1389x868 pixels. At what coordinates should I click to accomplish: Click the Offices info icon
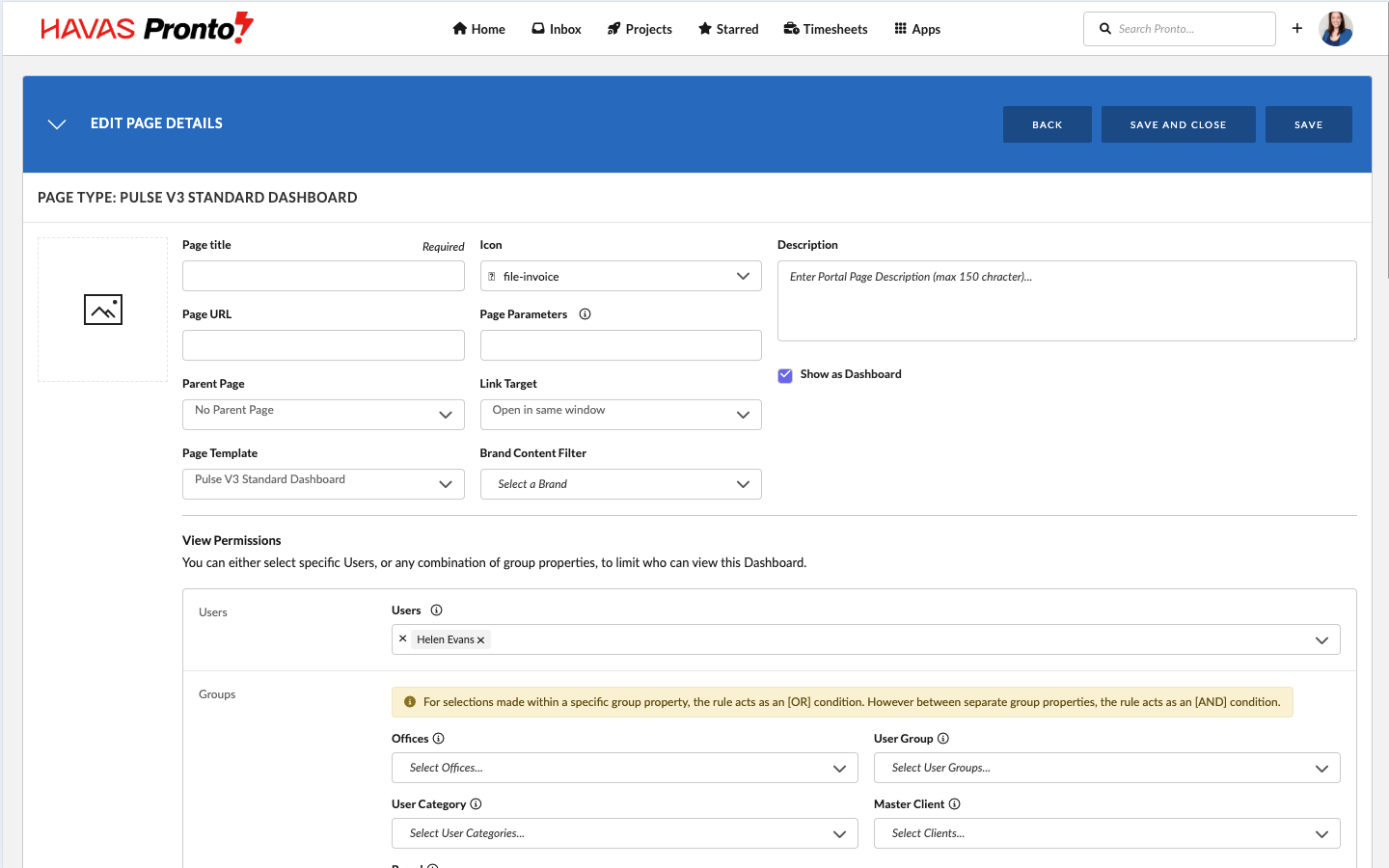(x=439, y=739)
